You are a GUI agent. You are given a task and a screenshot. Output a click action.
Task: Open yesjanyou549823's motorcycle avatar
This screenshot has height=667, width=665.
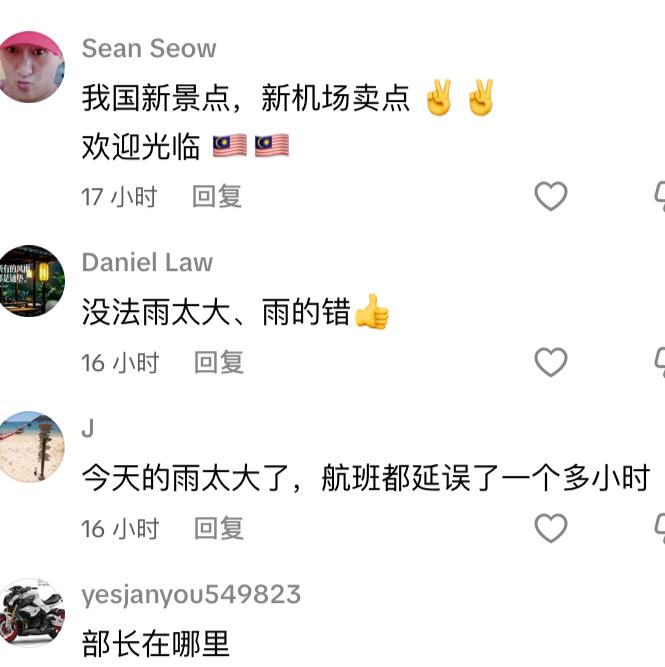pyautogui.click(x=31, y=613)
